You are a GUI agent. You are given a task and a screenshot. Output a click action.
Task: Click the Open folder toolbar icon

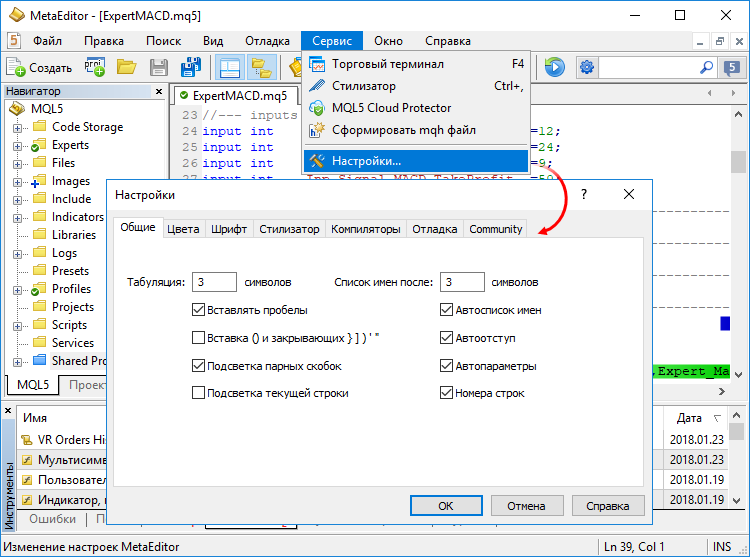pyautogui.click(x=127, y=67)
